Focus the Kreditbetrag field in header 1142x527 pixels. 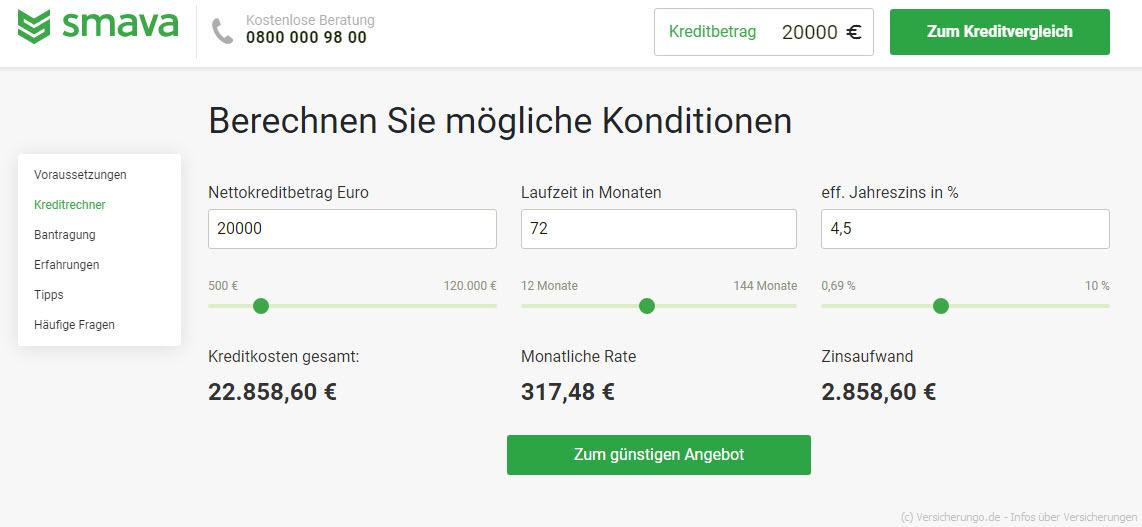pos(763,32)
